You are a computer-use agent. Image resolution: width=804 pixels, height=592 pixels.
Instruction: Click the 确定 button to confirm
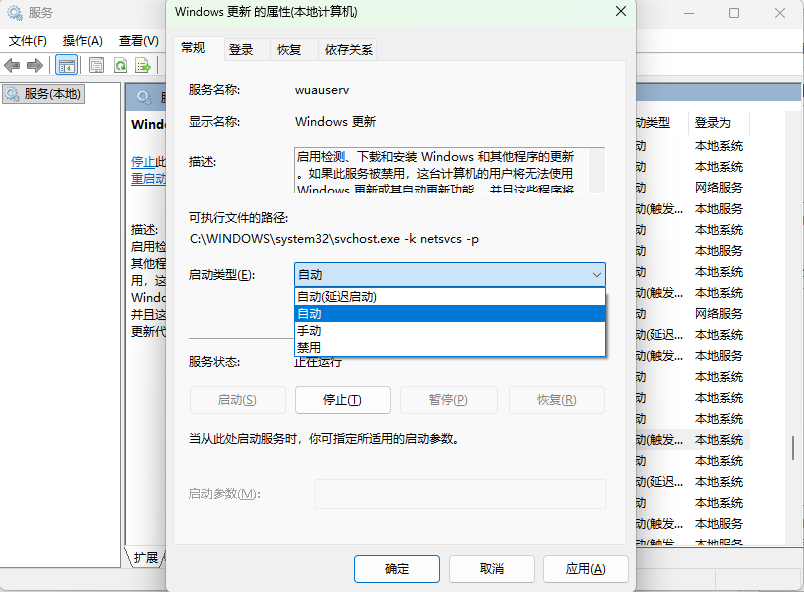pyautogui.click(x=396, y=568)
